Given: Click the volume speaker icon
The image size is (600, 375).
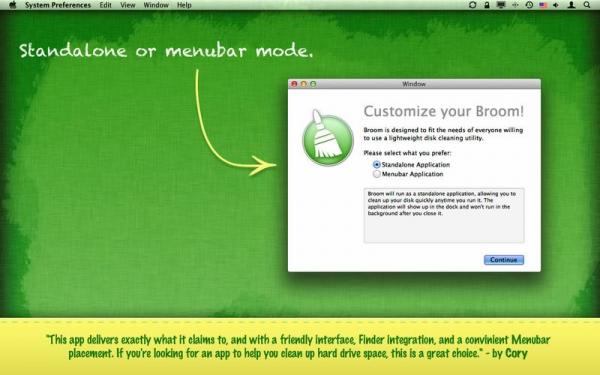Looking at the screenshot, I should [556, 5].
